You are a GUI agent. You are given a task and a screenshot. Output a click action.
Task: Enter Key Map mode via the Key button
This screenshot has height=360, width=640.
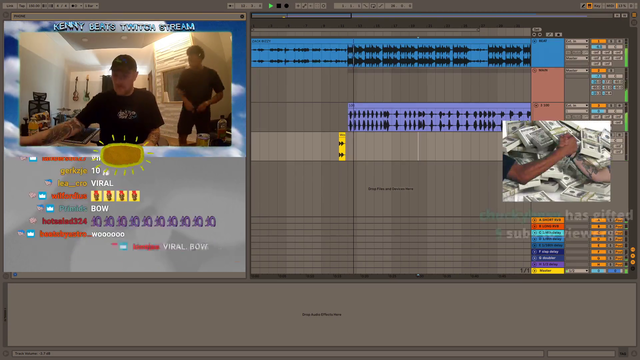coord(598,6)
